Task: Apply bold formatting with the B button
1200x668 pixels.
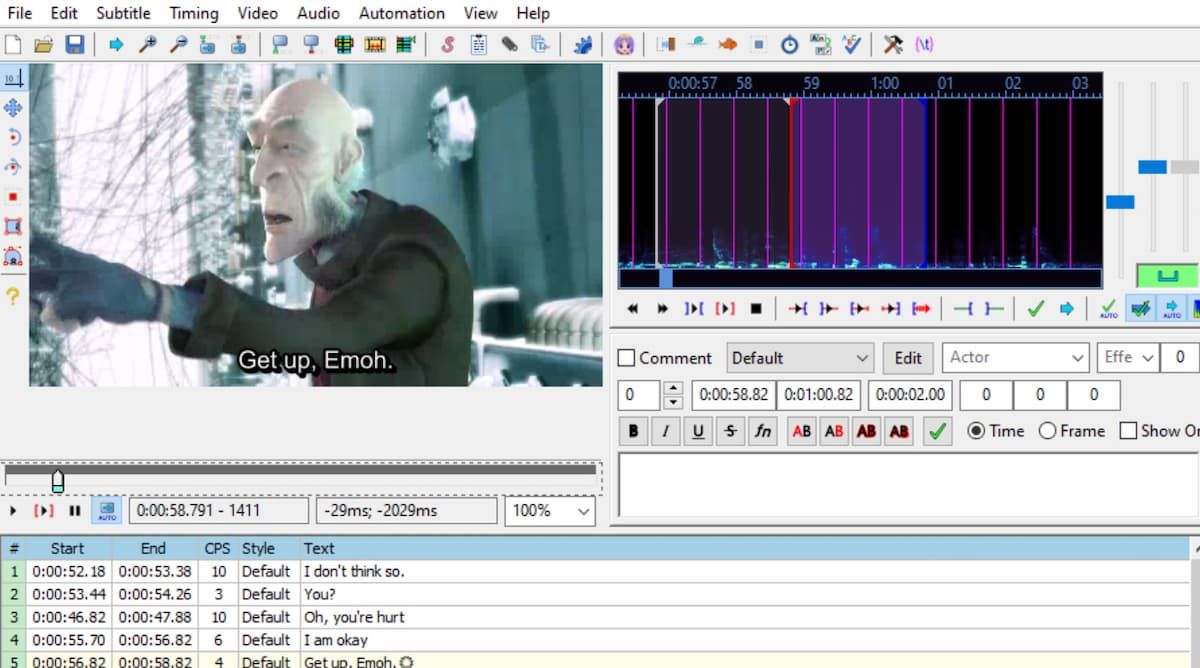Action: (x=633, y=431)
